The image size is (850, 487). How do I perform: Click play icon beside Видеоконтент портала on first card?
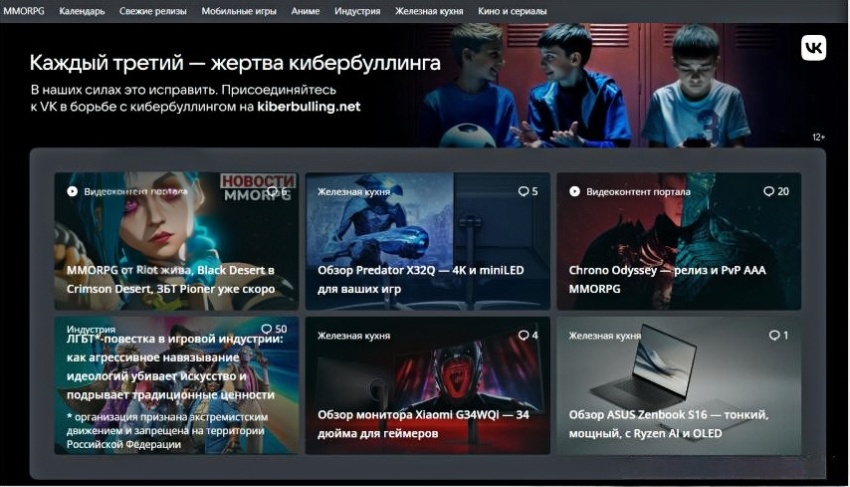(72, 191)
